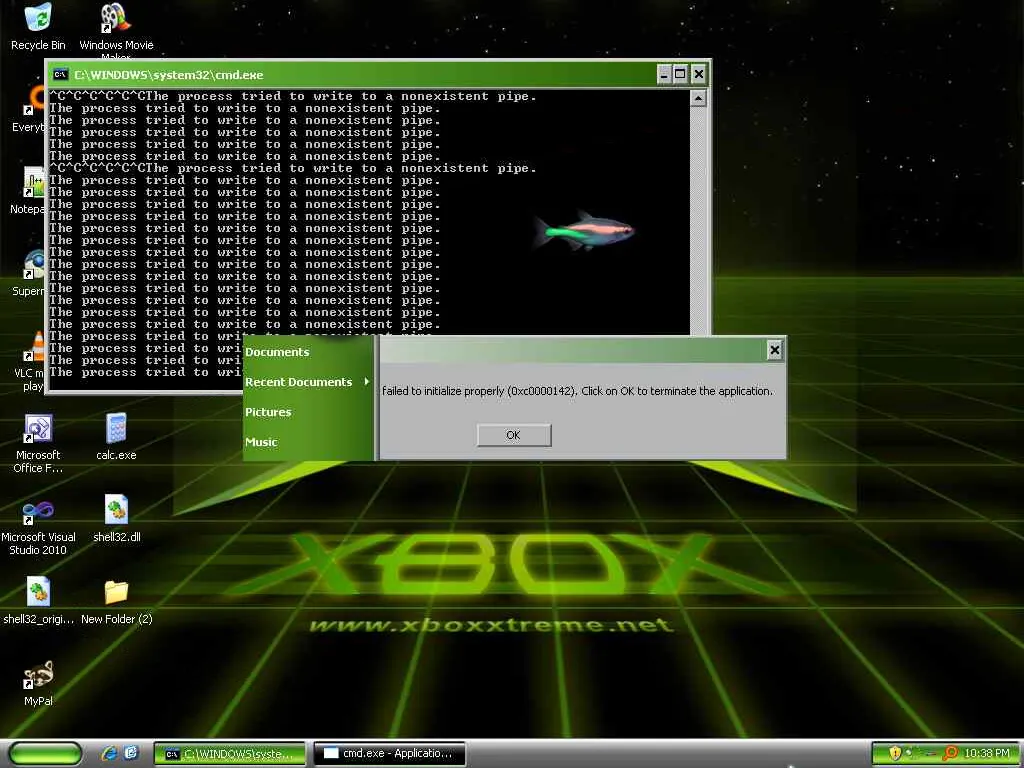Viewport: 1024px width, 768px height.
Task: Click the cmd.exe window title bar text
Action: click(168, 75)
